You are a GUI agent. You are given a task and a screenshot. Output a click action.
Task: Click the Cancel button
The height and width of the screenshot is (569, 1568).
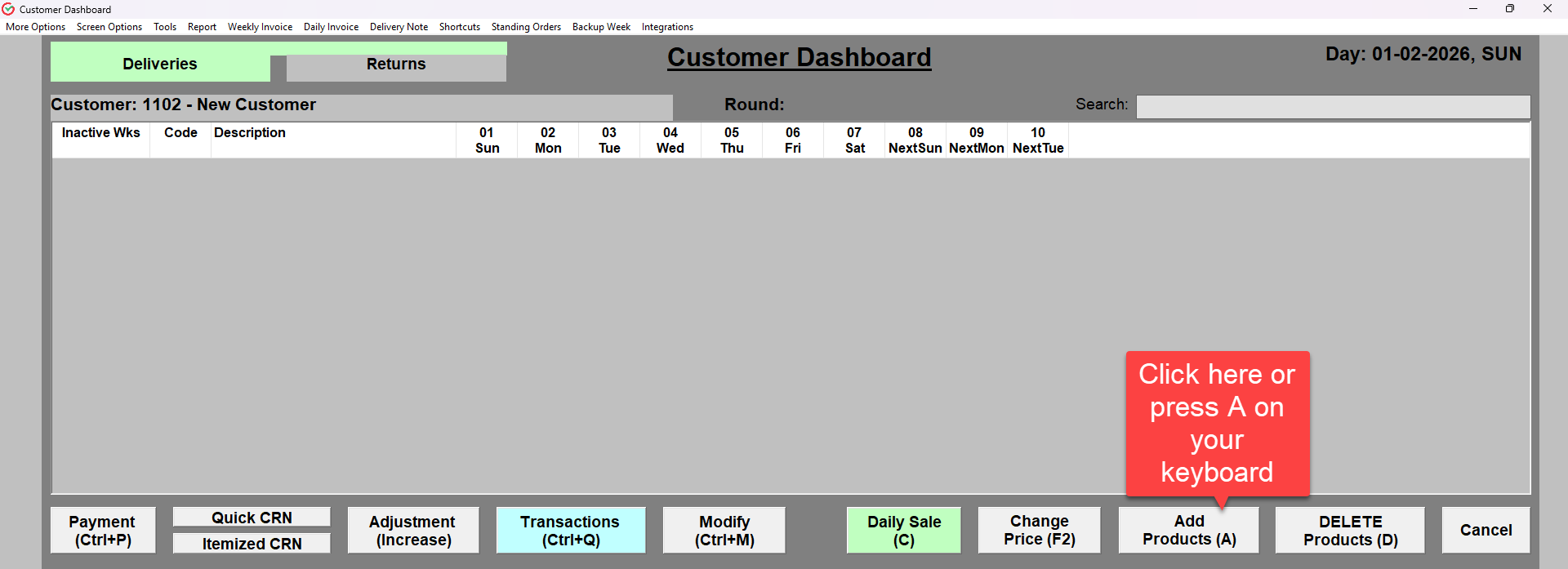(1486, 531)
